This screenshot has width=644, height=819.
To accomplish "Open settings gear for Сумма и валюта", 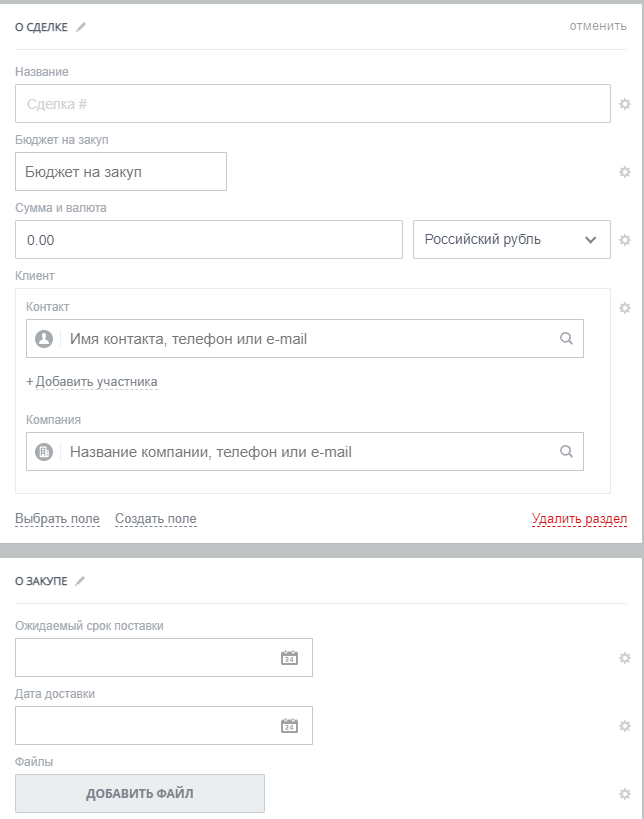I will pyautogui.click(x=625, y=240).
